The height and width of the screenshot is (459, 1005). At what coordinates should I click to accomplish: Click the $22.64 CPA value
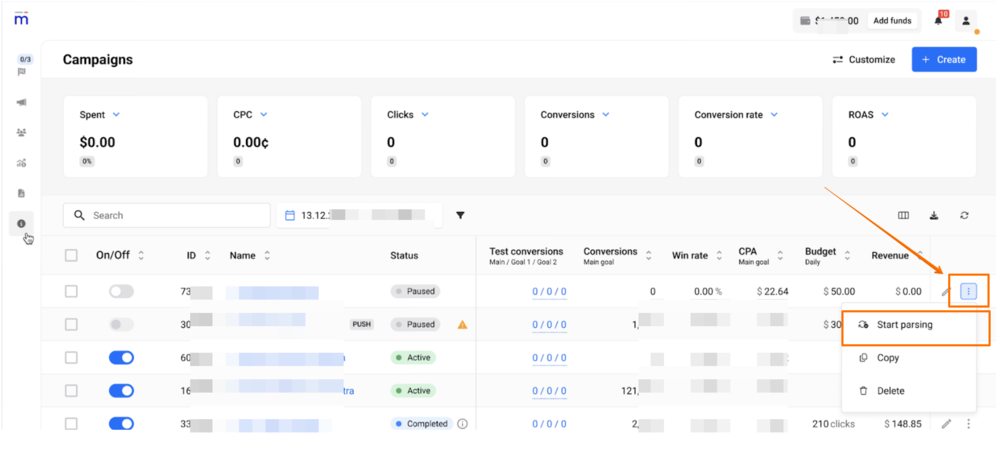pyautogui.click(x=772, y=292)
